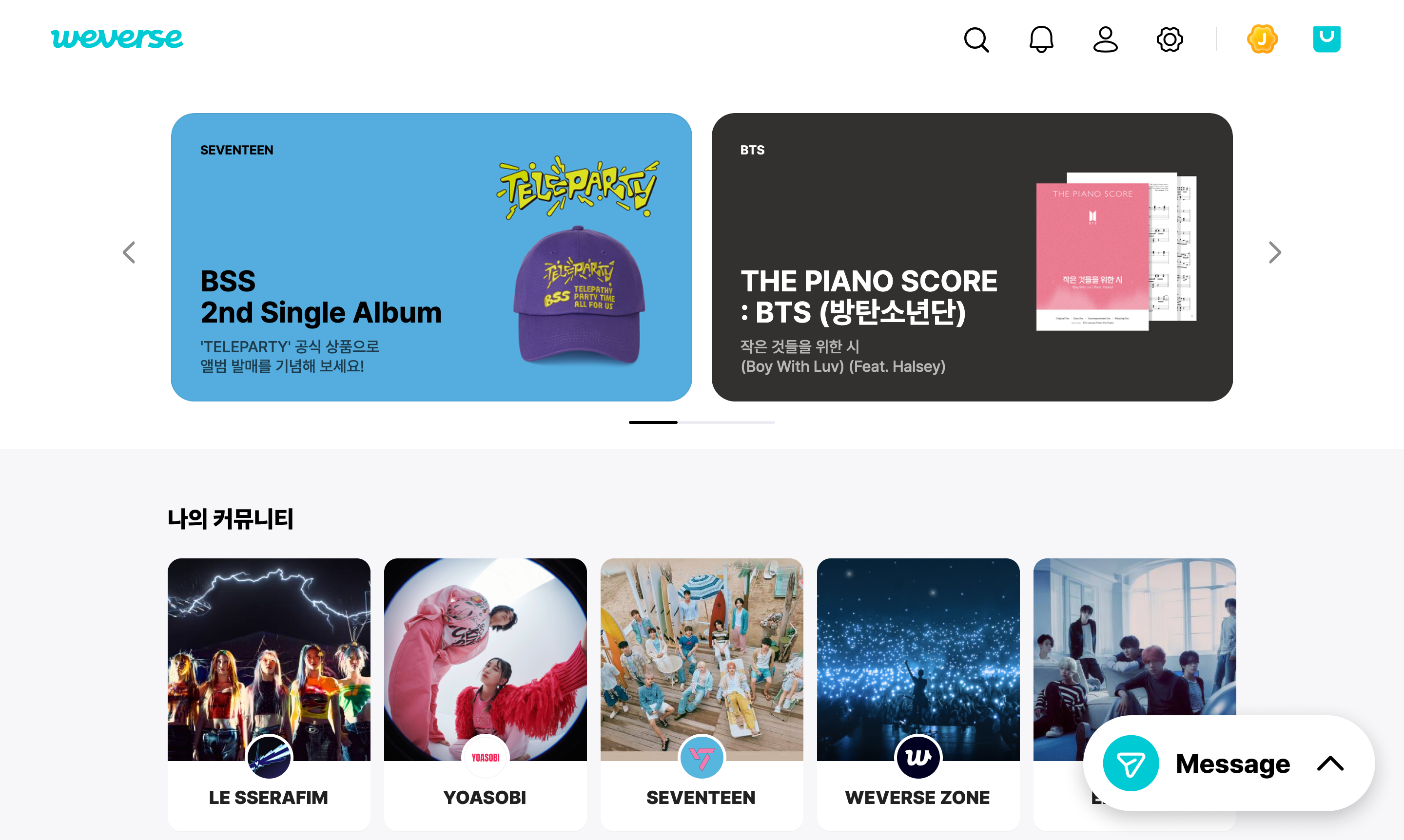
Task: Open the settings gear icon
Action: click(x=1170, y=39)
